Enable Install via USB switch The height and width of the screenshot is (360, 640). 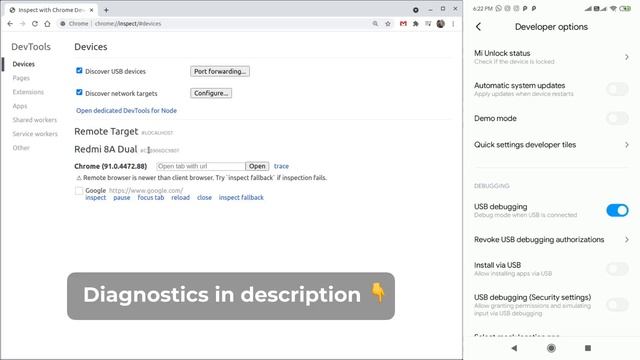(617, 269)
